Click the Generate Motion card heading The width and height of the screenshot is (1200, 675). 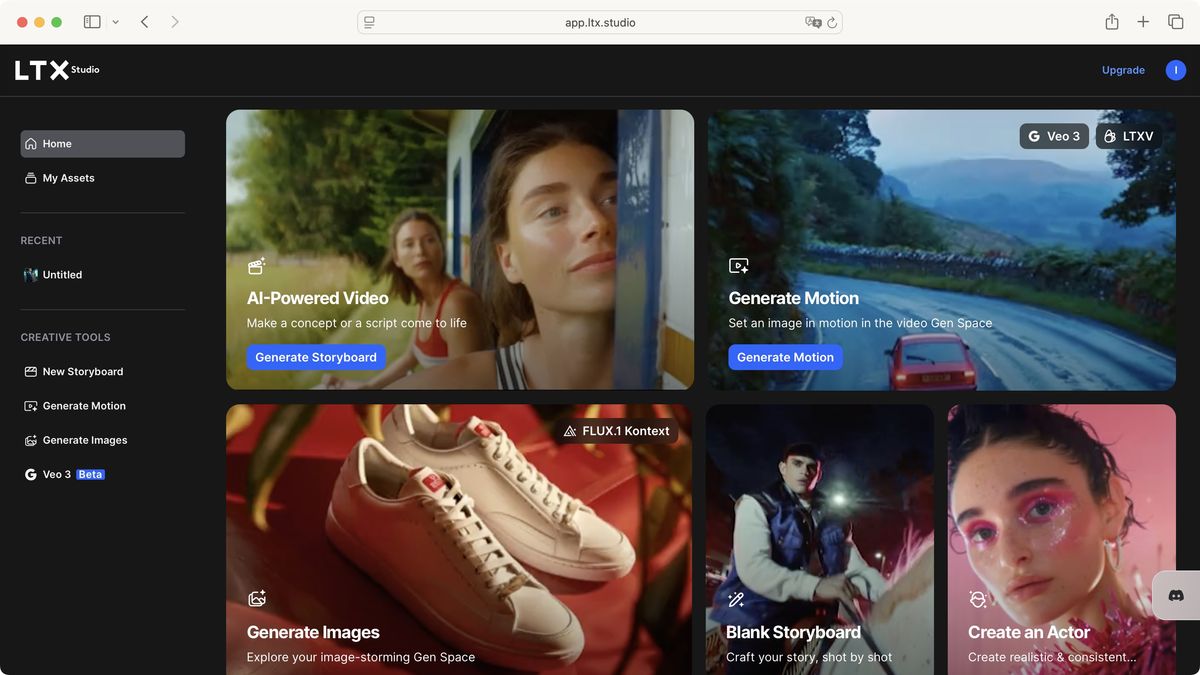click(794, 298)
